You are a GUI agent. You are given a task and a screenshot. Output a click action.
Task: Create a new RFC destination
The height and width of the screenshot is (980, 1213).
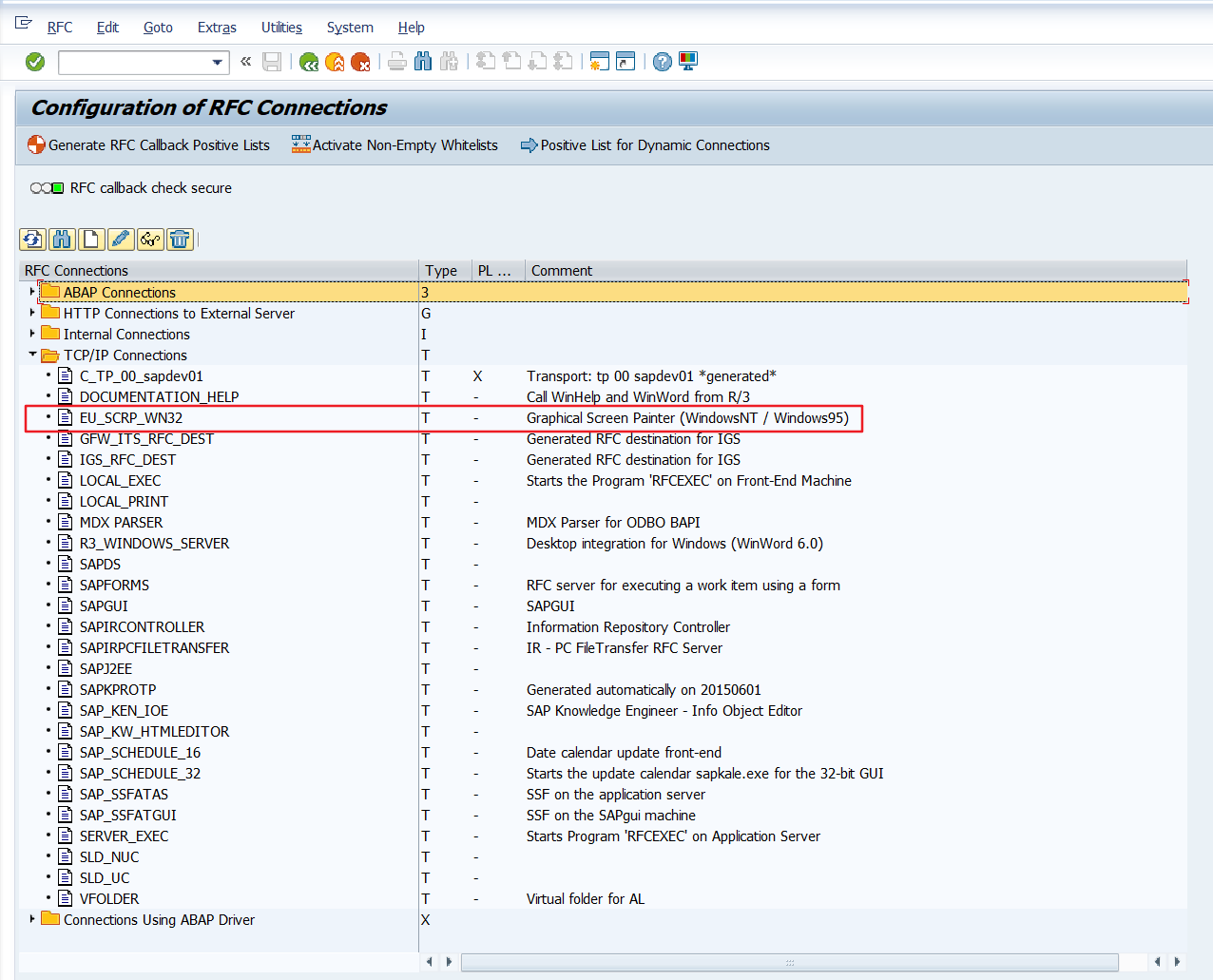(x=90, y=240)
